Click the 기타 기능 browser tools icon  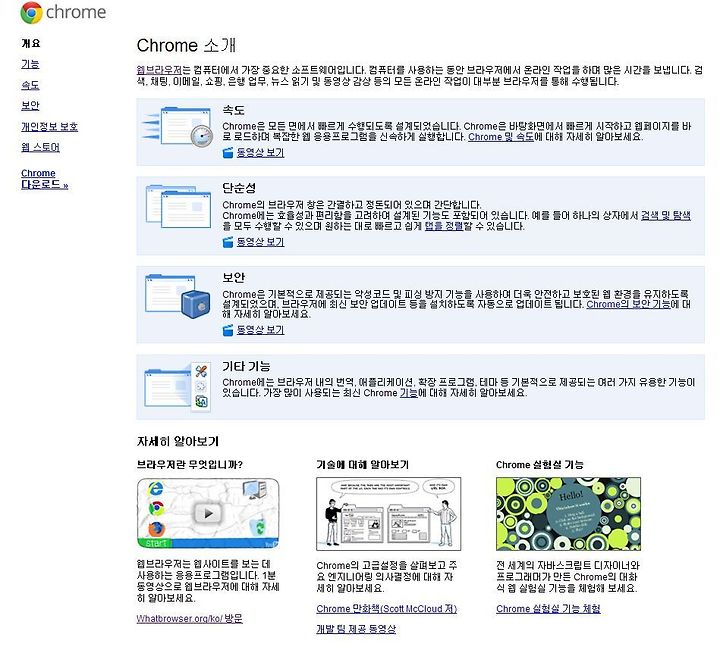point(178,387)
